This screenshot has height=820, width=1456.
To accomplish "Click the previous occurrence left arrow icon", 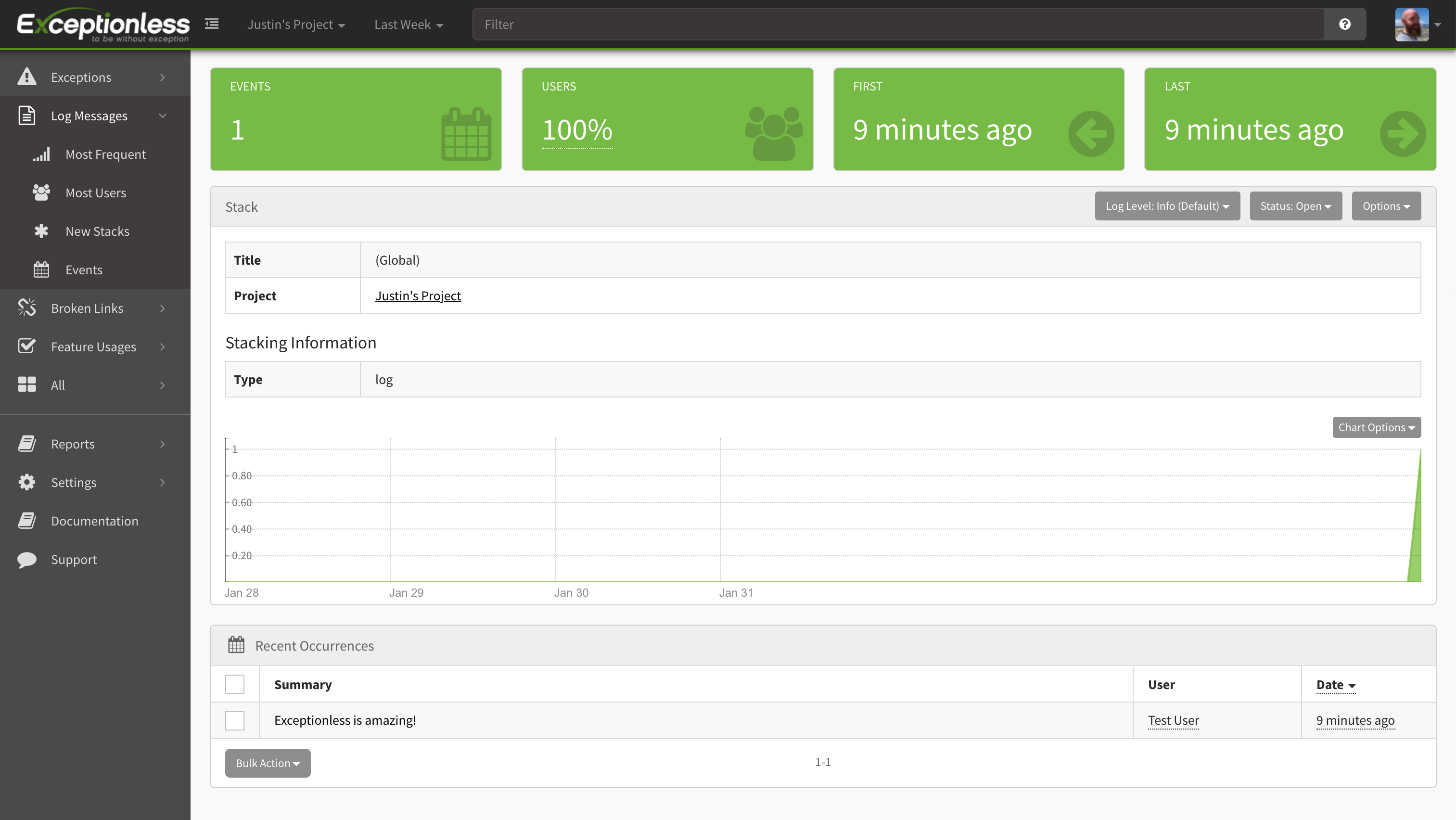I will tap(1091, 133).
